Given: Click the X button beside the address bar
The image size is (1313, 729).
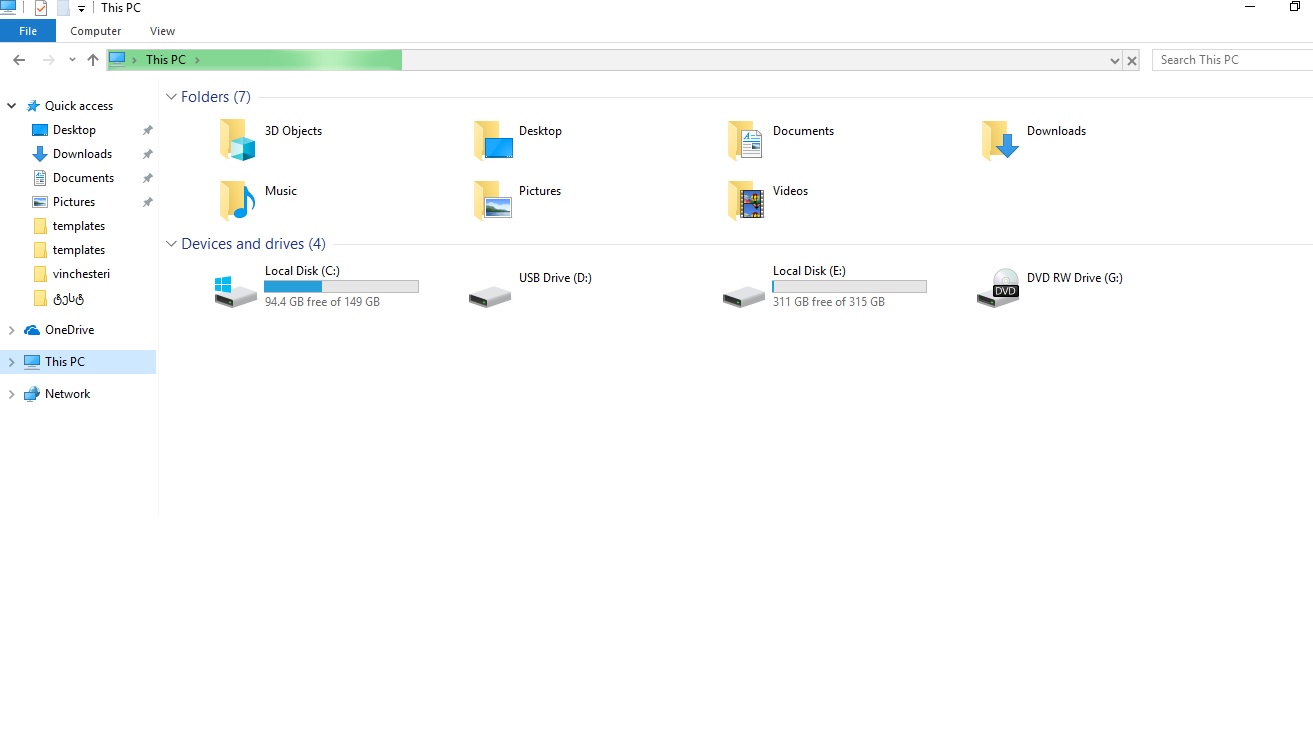Looking at the screenshot, I should (x=1132, y=61).
